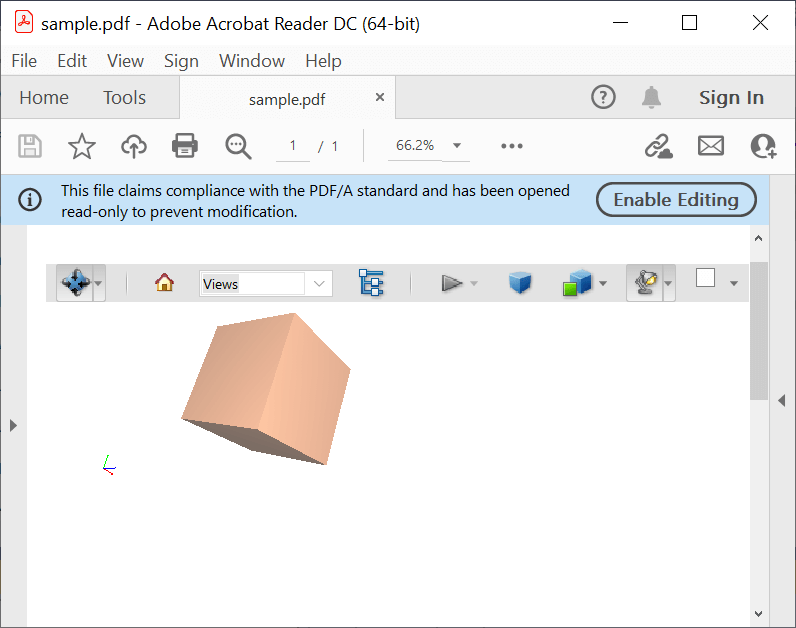
Task: Open background color dropdown arrow
Action: 734,283
